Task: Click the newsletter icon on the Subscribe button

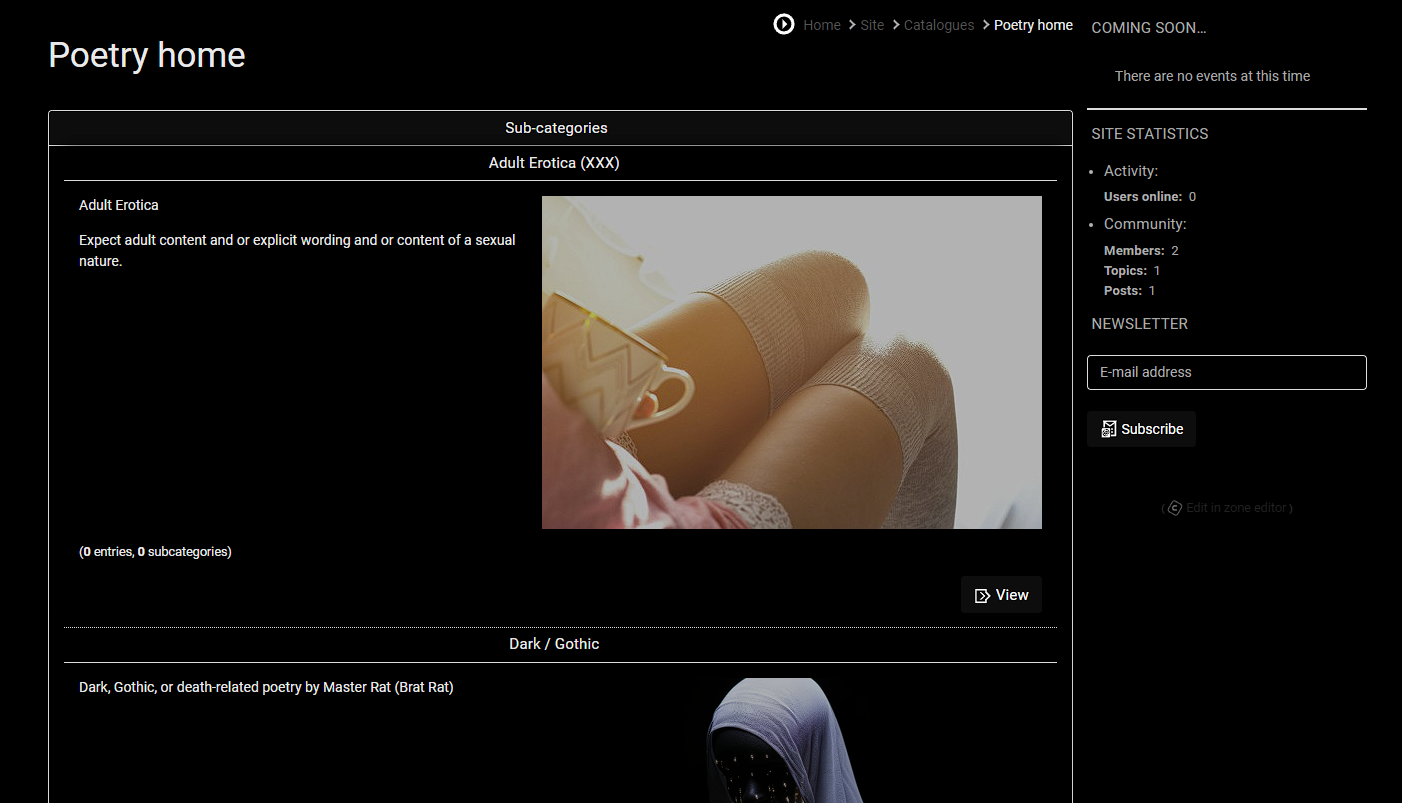Action: tap(1109, 429)
